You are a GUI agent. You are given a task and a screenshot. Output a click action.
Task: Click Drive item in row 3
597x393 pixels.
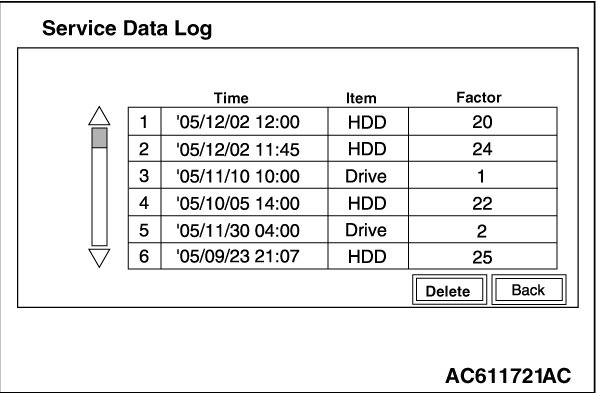[x=368, y=175]
